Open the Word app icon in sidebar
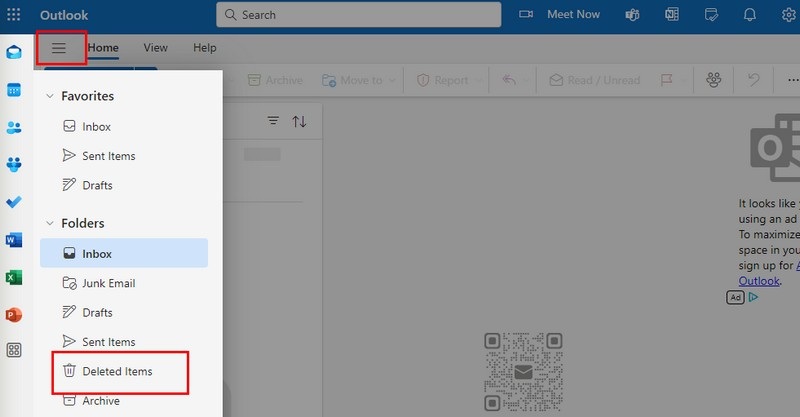The image size is (800, 417). (x=14, y=240)
